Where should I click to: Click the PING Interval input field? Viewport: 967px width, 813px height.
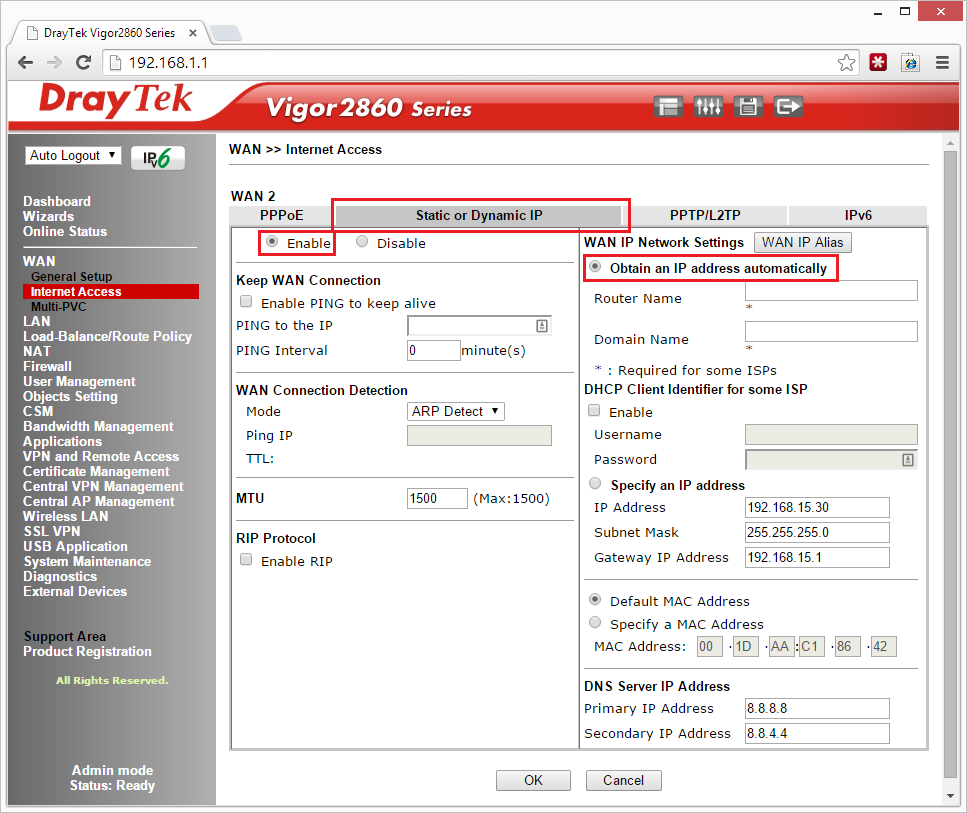(434, 350)
